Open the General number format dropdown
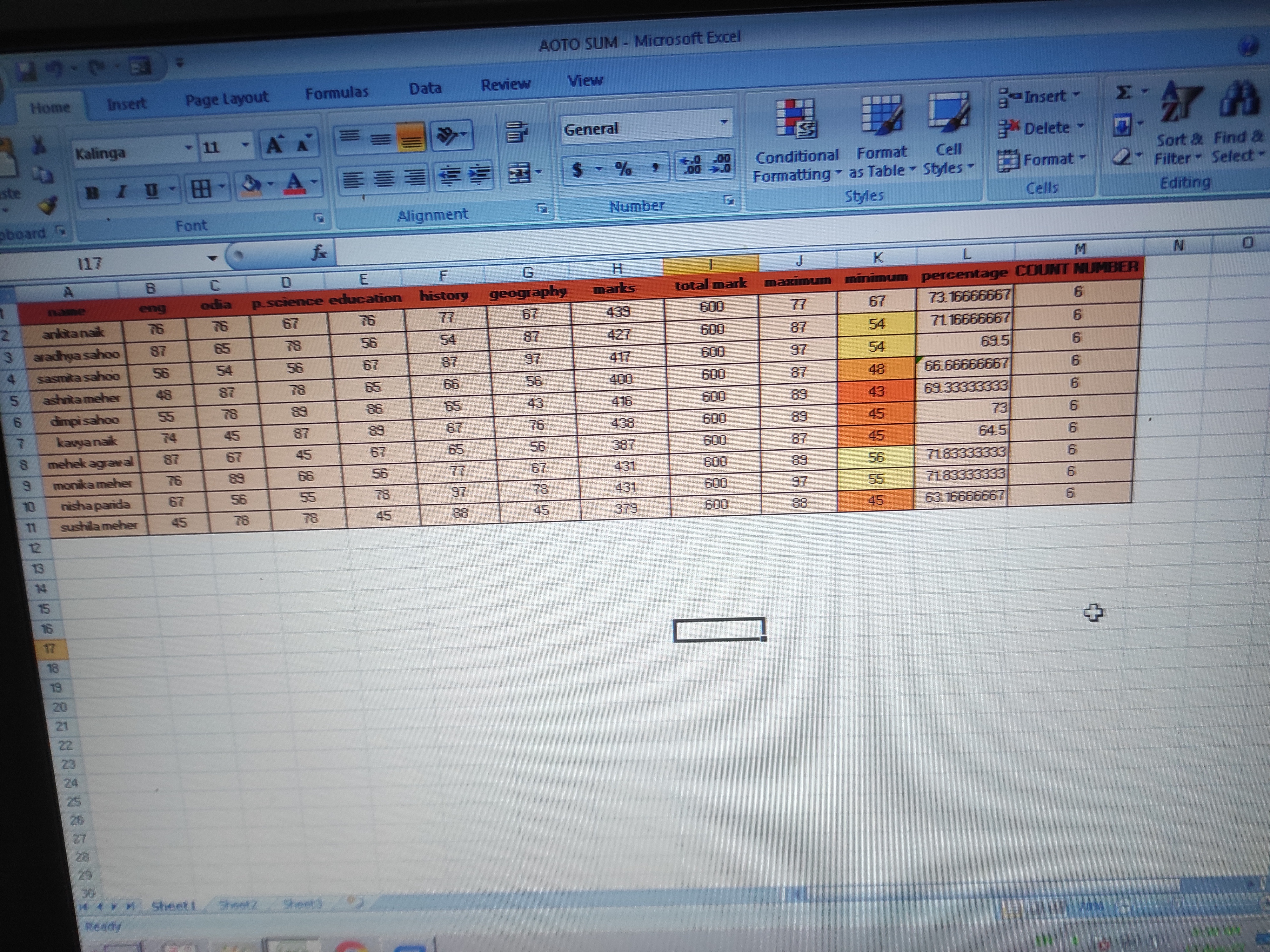Image resolution: width=1270 pixels, height=952 pixels. pos(724,122)
